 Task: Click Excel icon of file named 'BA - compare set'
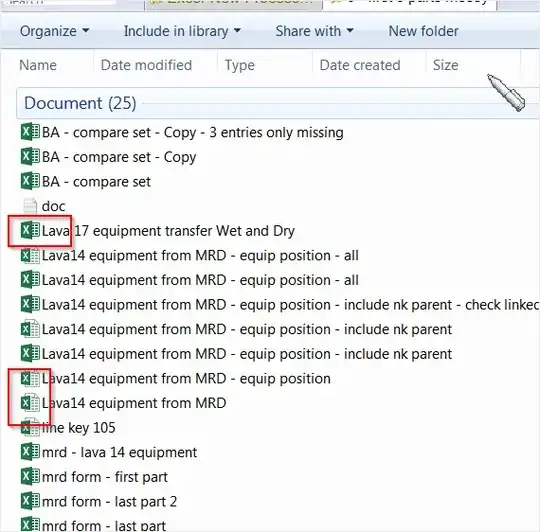(30, 181)
